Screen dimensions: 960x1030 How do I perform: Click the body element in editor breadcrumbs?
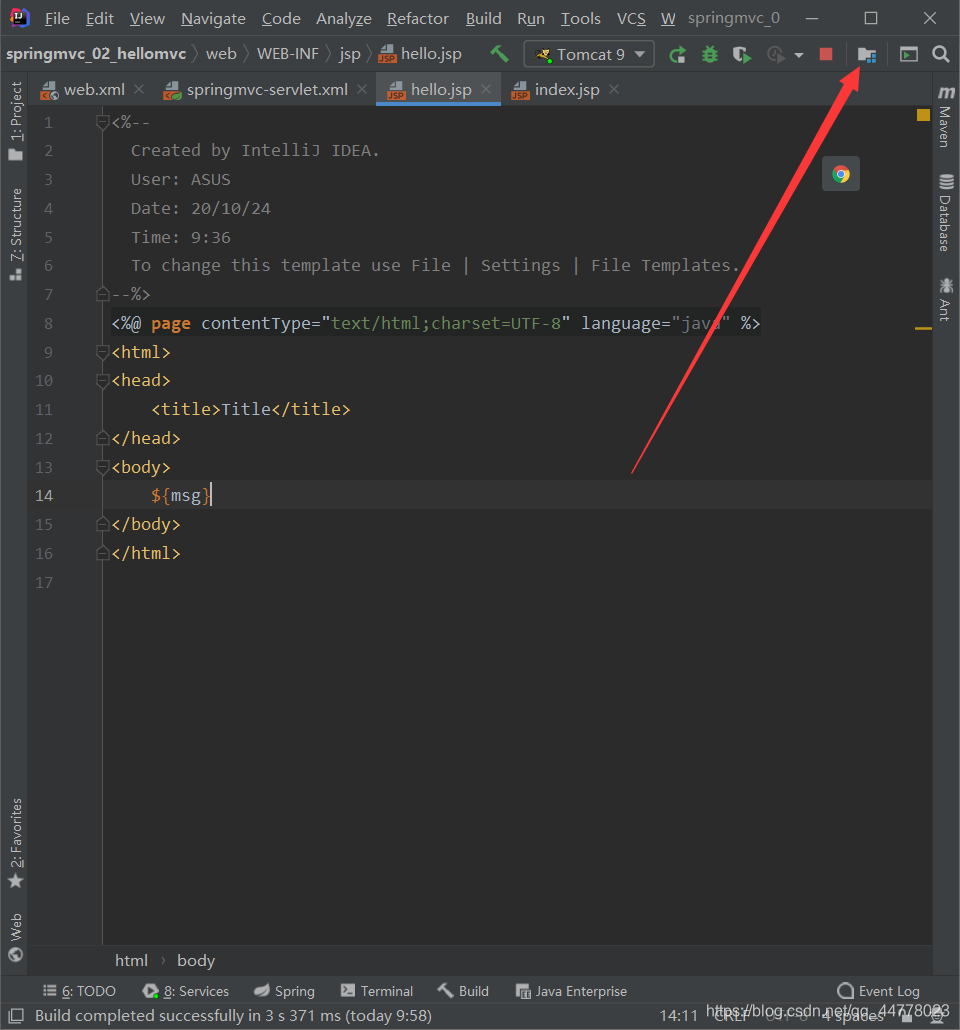(x=196, y=960)
